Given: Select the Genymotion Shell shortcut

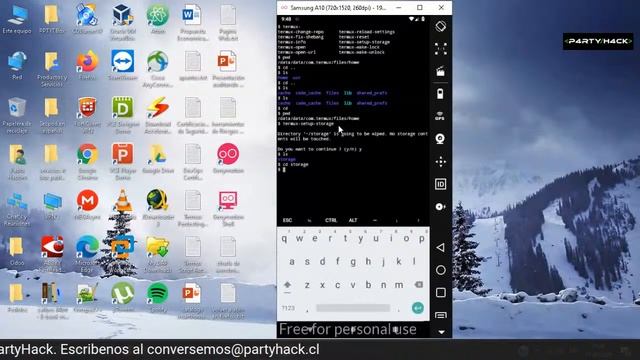Looking at the screenshot, I should coord(228,209).
